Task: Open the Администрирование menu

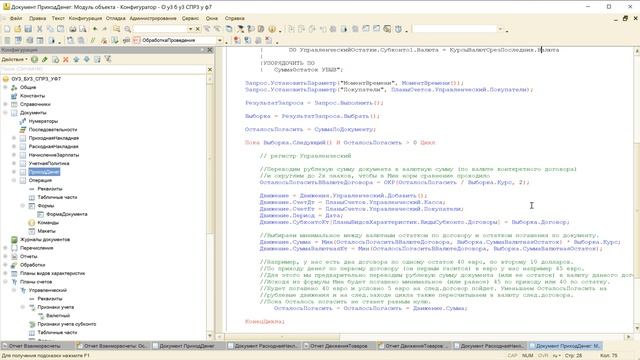Action: tap(153, 18)
